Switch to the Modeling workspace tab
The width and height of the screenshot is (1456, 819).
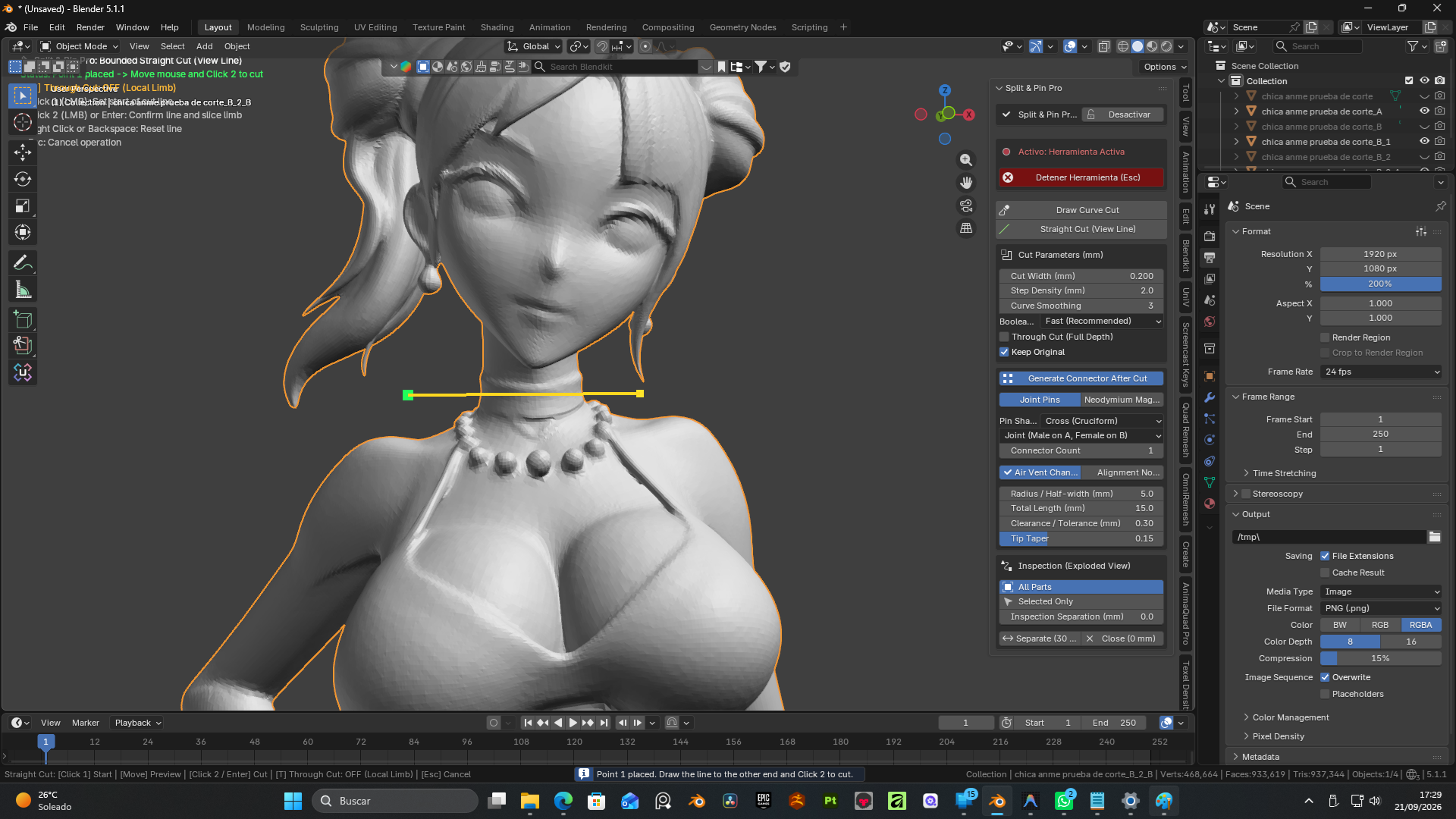(265, 27)
